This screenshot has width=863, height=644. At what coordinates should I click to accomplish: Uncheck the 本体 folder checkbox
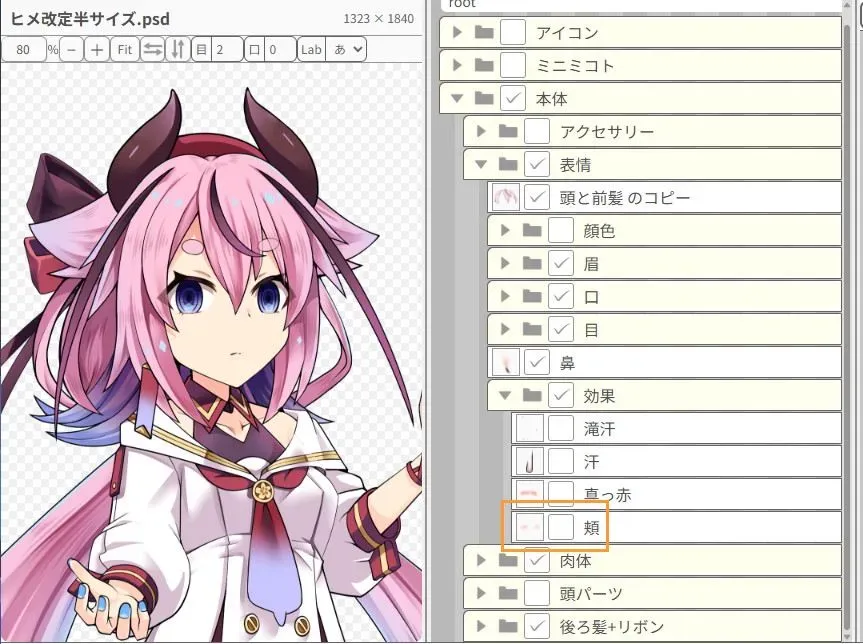[x=512, y=99]
